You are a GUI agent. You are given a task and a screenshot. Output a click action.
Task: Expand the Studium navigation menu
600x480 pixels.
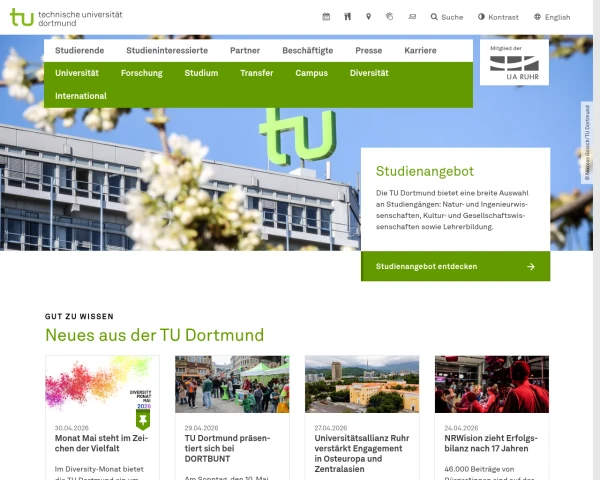click(x=201, y=73)
